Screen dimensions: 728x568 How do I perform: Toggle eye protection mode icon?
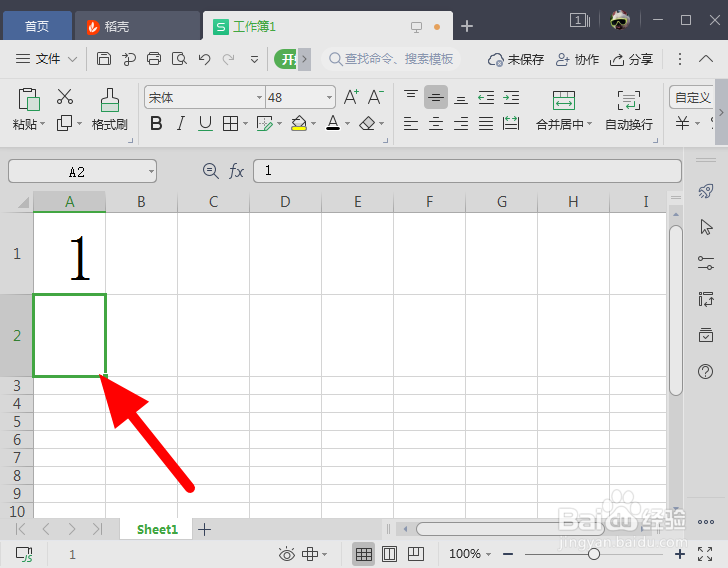(286, 554)
